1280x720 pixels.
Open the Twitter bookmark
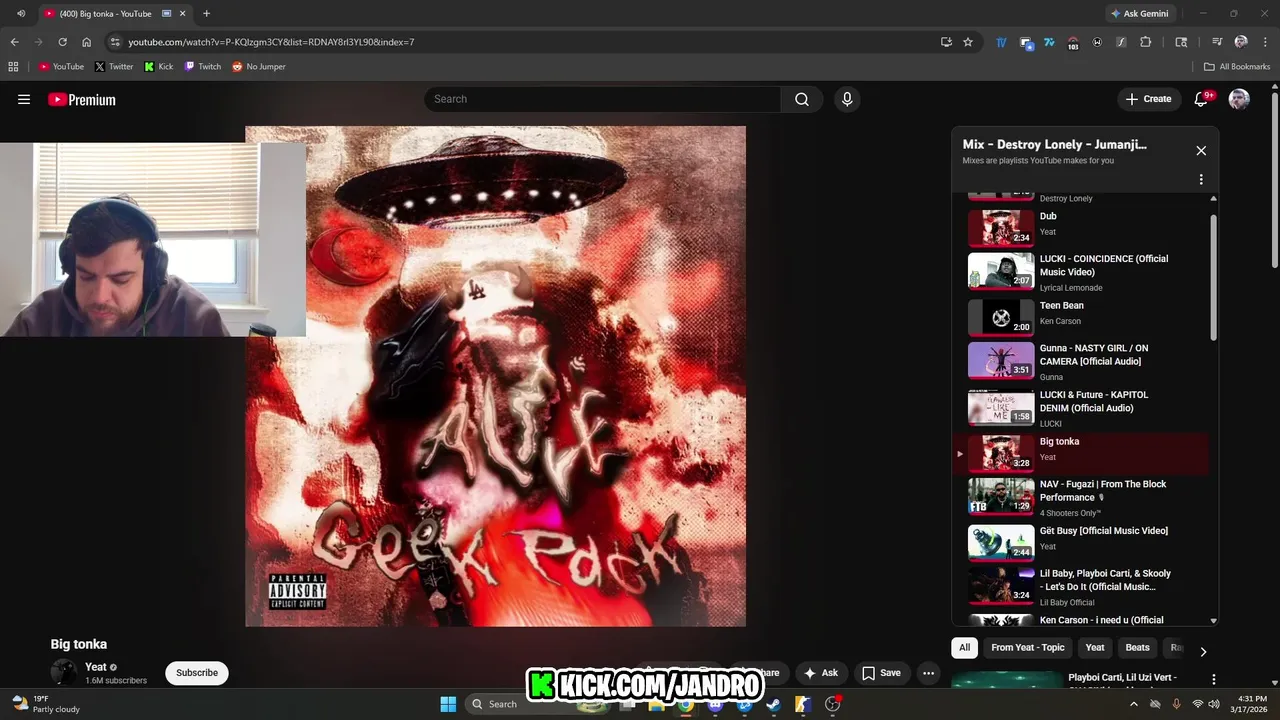[113, 67]
